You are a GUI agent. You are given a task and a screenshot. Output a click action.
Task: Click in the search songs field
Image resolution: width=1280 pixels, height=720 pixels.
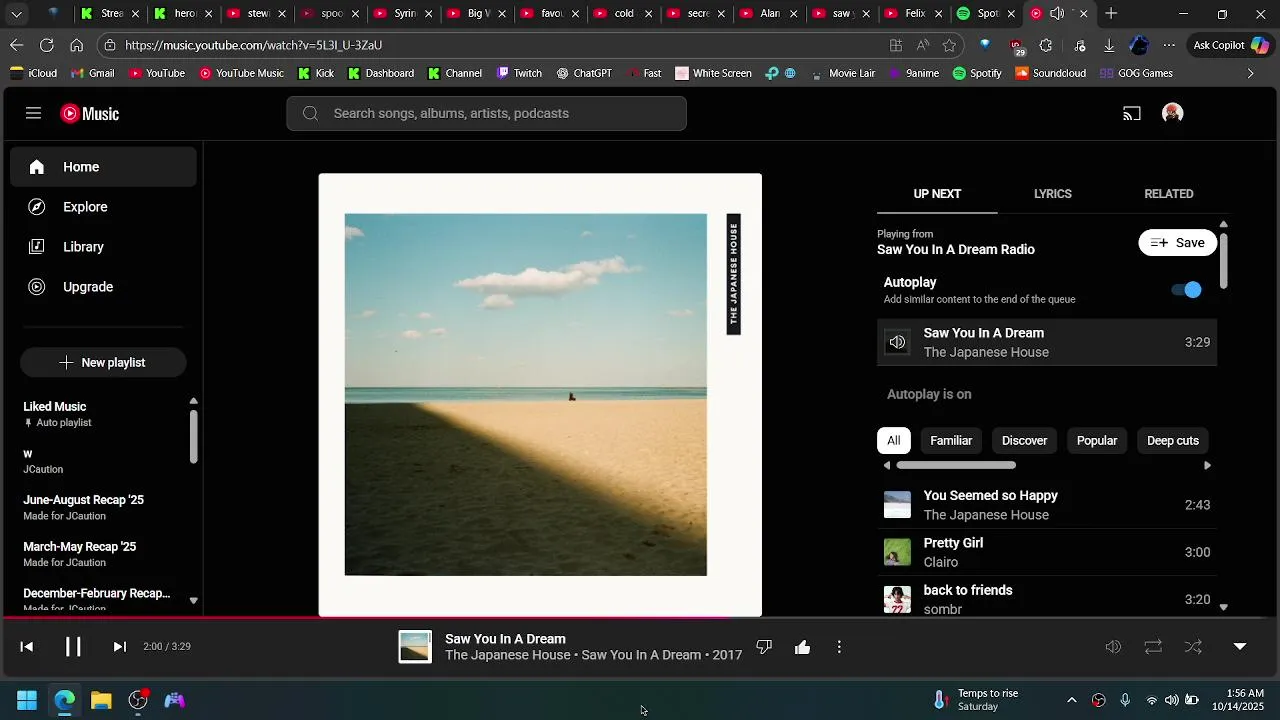tap(486, 114)
